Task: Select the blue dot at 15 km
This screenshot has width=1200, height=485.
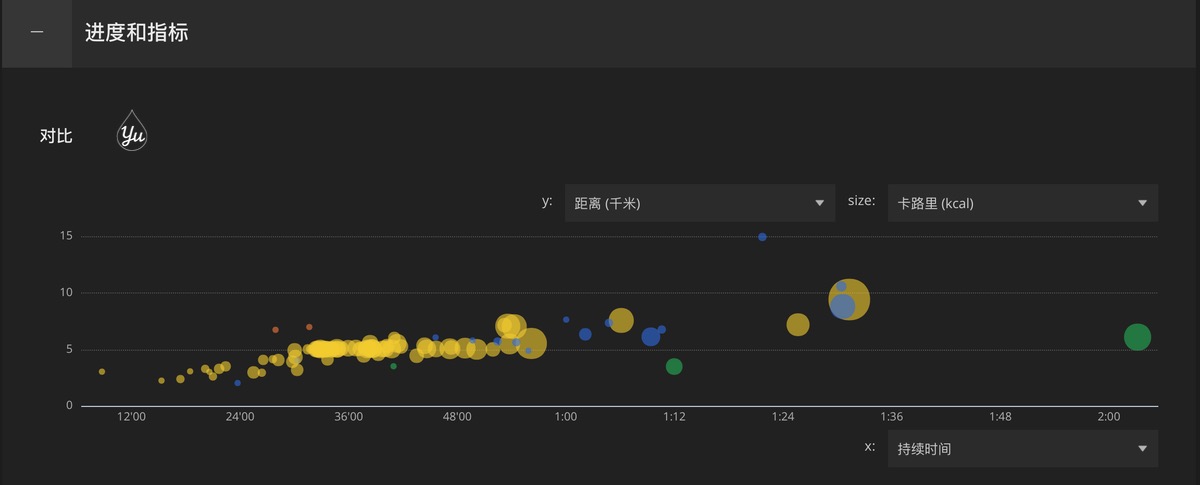Action: coord(762,237)
